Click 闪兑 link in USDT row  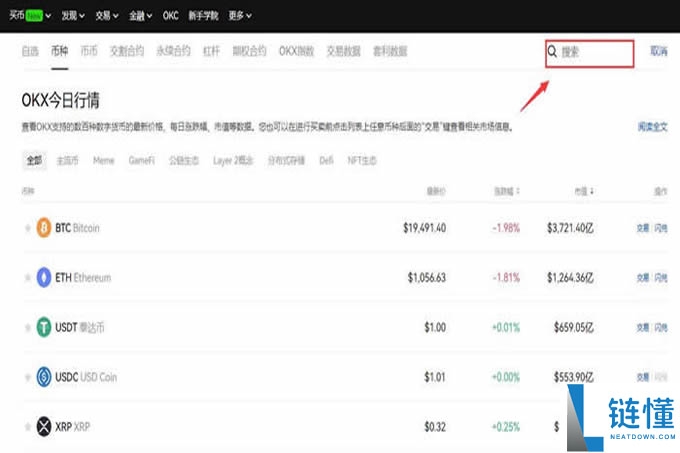click(661, 327)
